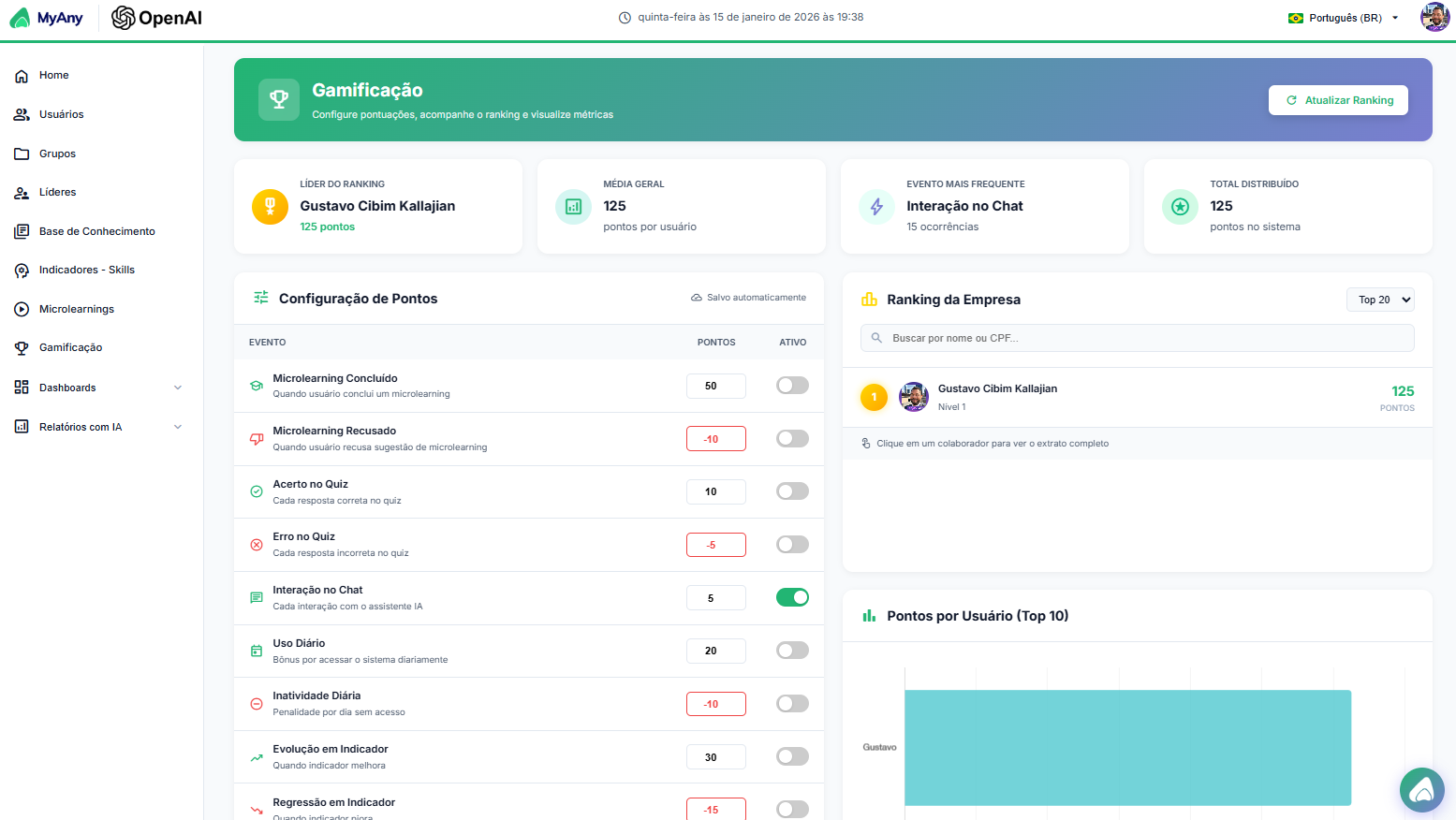Disable the Interação no Chat event toggle
Image resolution: width=1456 pixels, height=820 pixels.
point(792,596)
